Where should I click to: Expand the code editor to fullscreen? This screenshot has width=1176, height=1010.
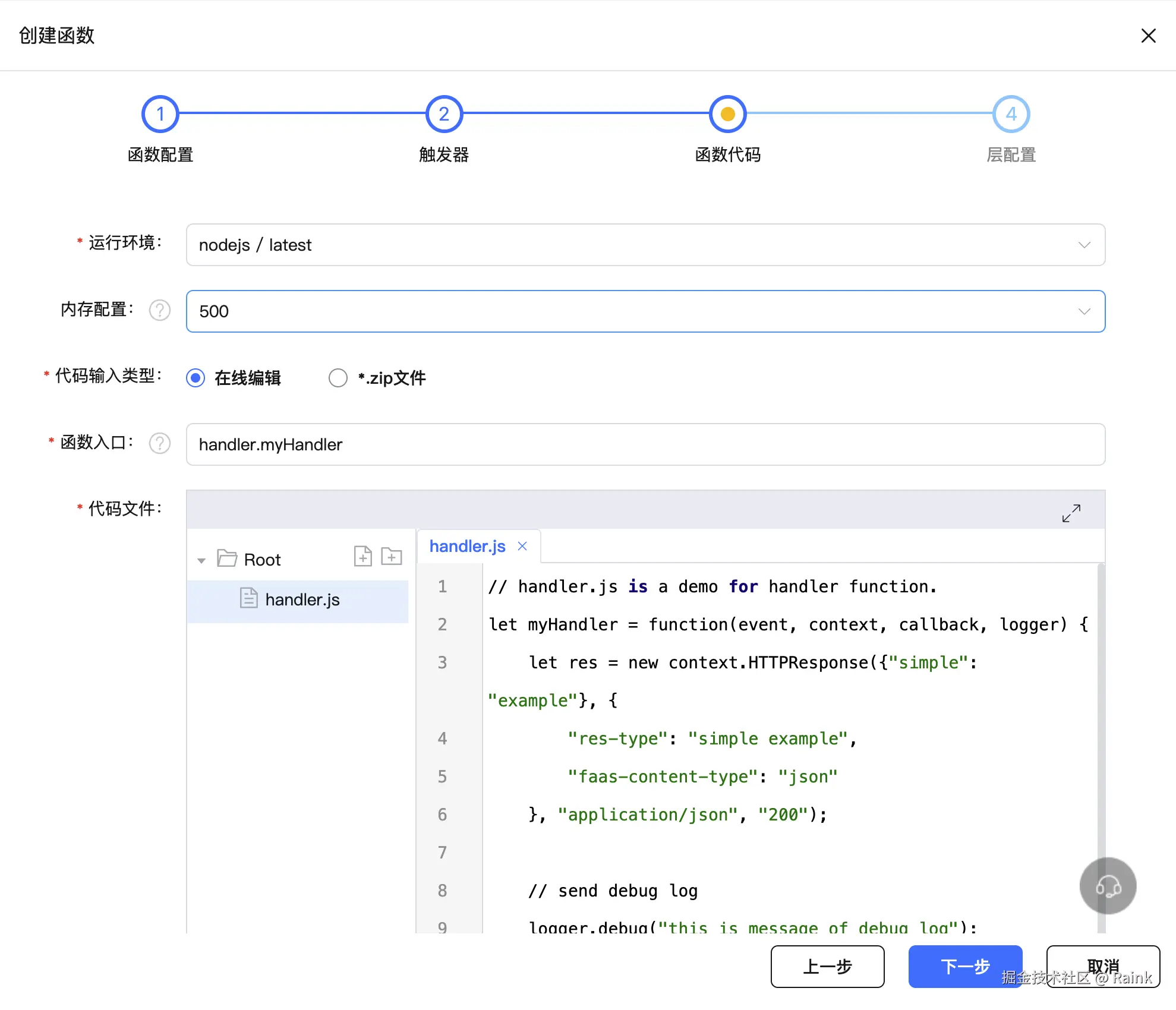1071,513
